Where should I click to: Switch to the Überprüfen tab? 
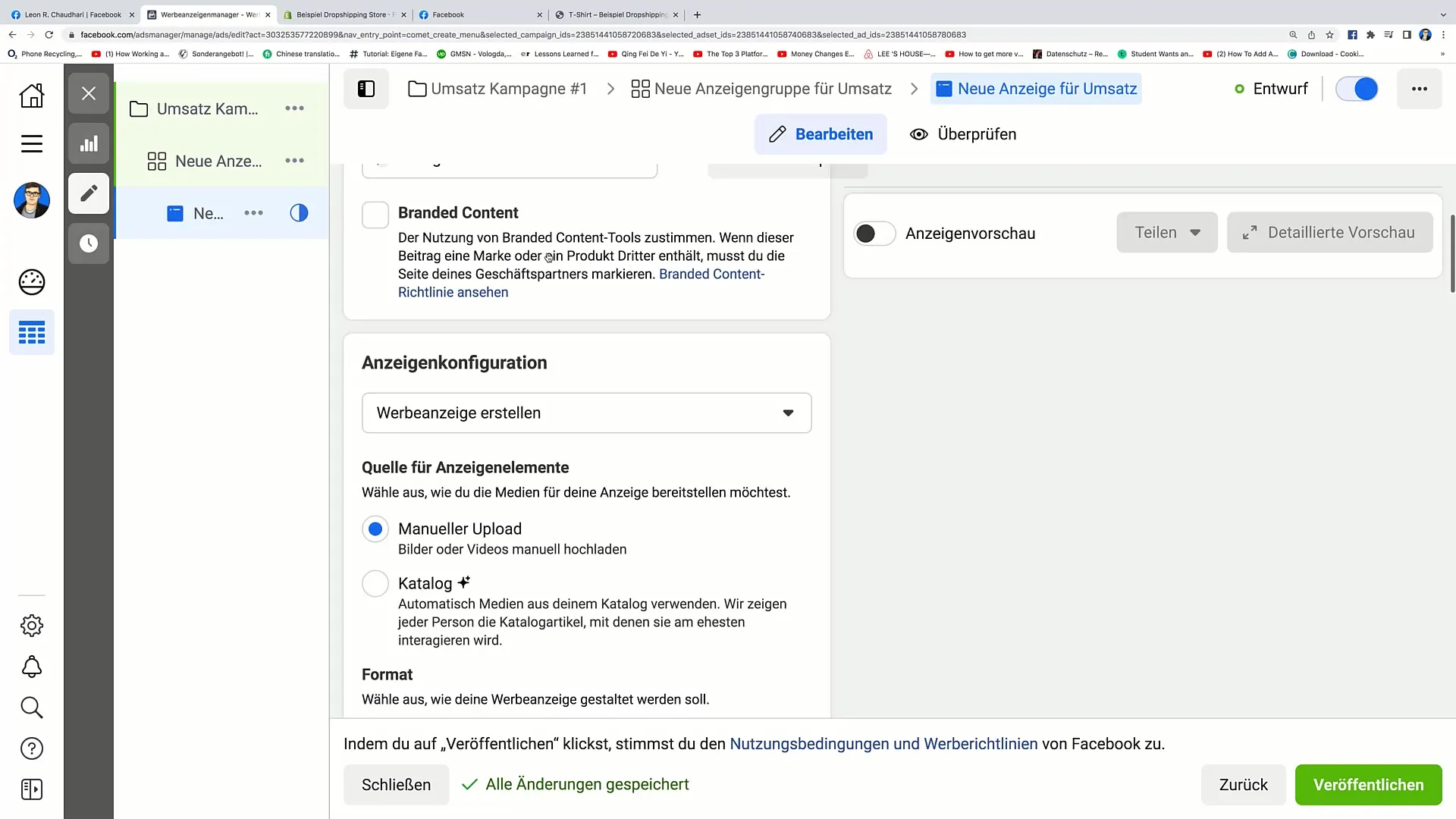[x=963, y=134]
